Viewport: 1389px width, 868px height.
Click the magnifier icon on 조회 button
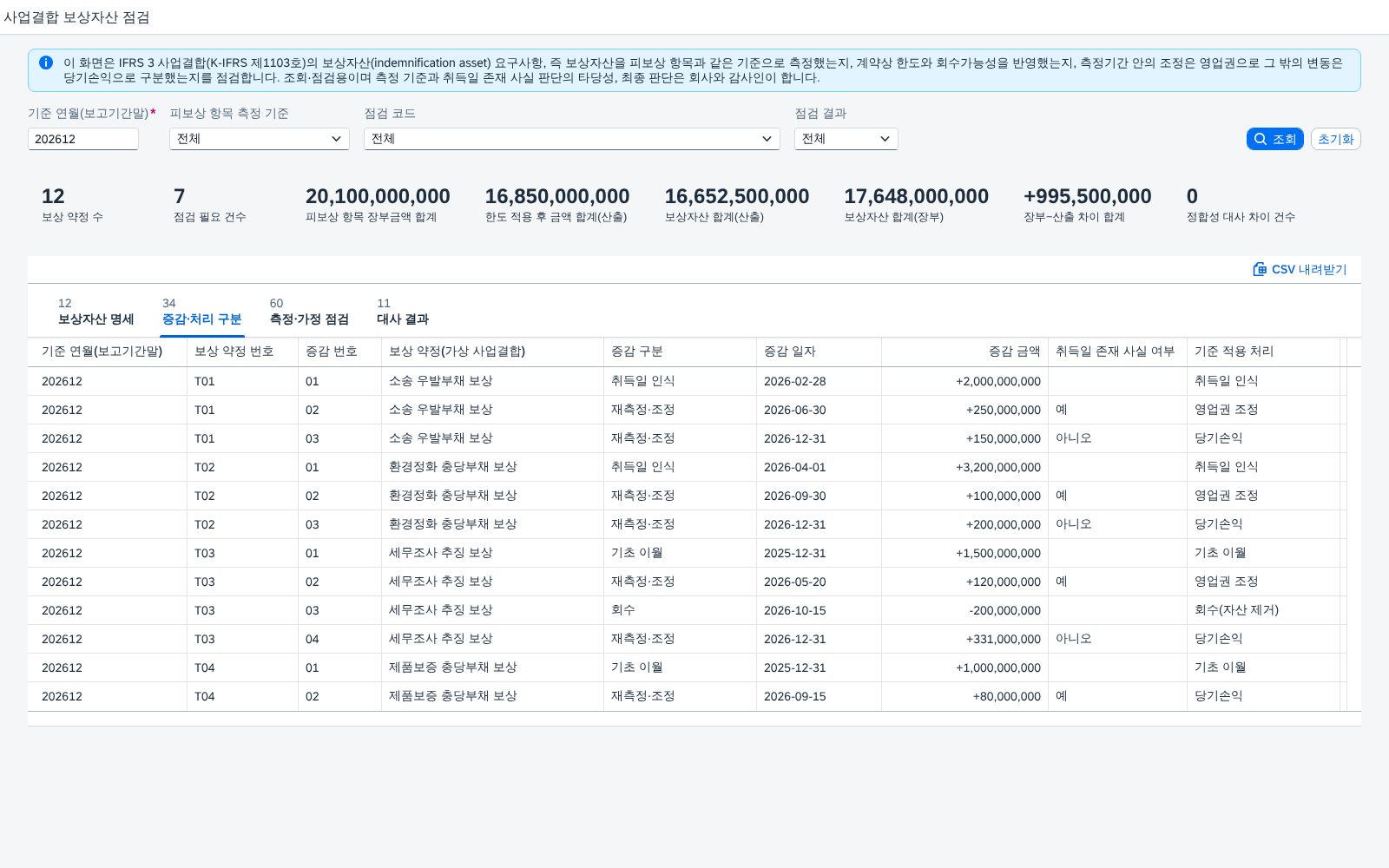click(1261, 139)
